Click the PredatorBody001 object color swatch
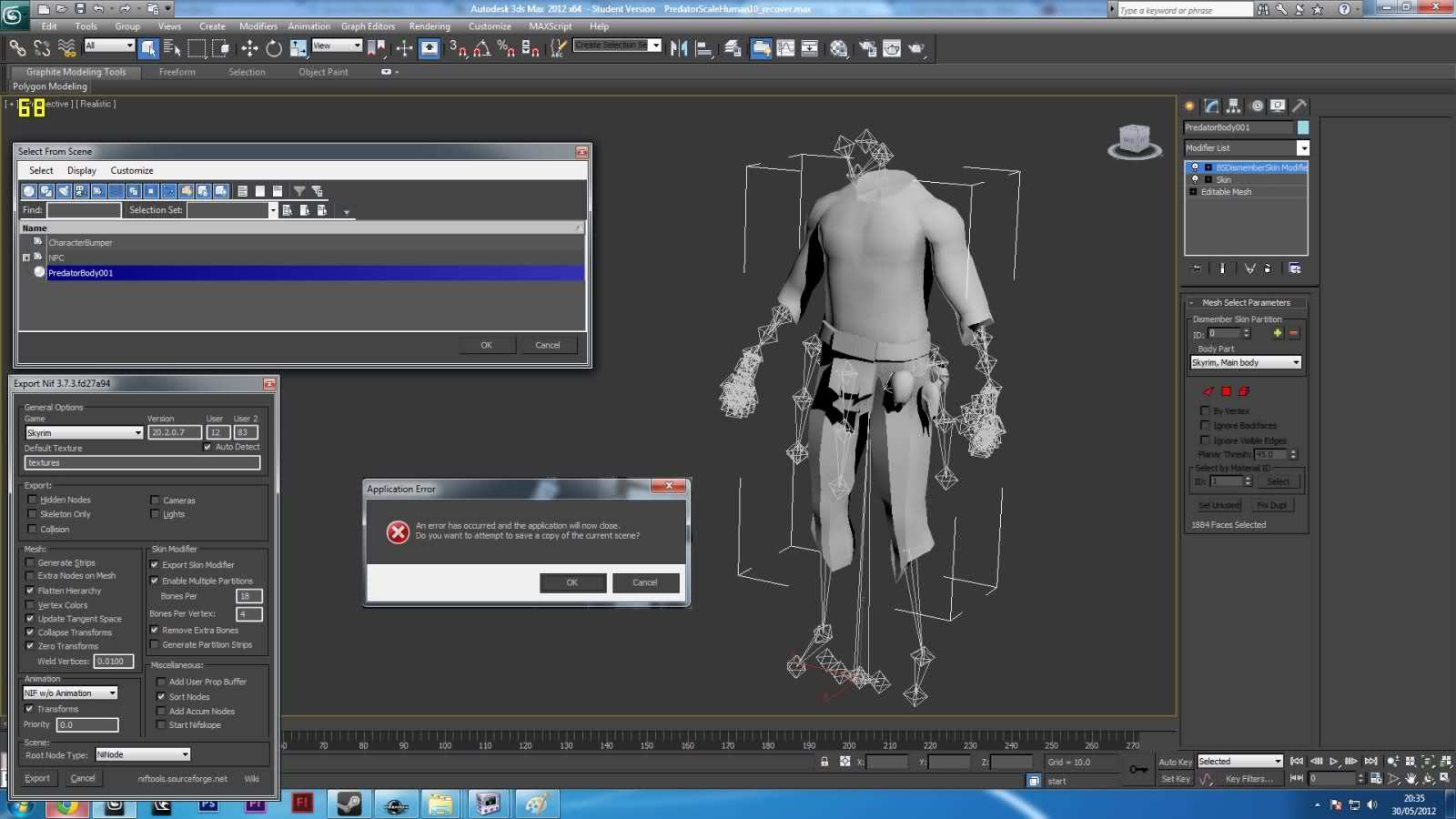Image resolution: width=1456 pixels, height=819 pixels. pos(1303,127)
